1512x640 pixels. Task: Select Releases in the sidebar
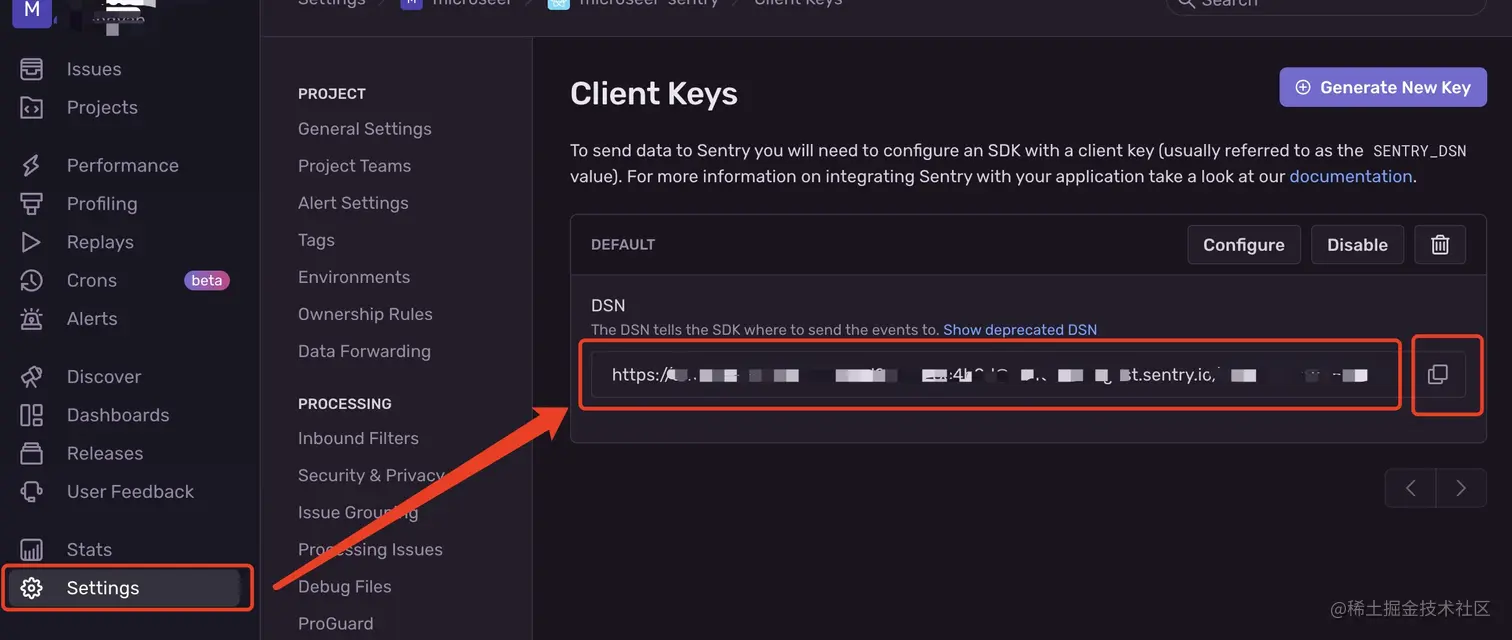(x=105, y=453)
